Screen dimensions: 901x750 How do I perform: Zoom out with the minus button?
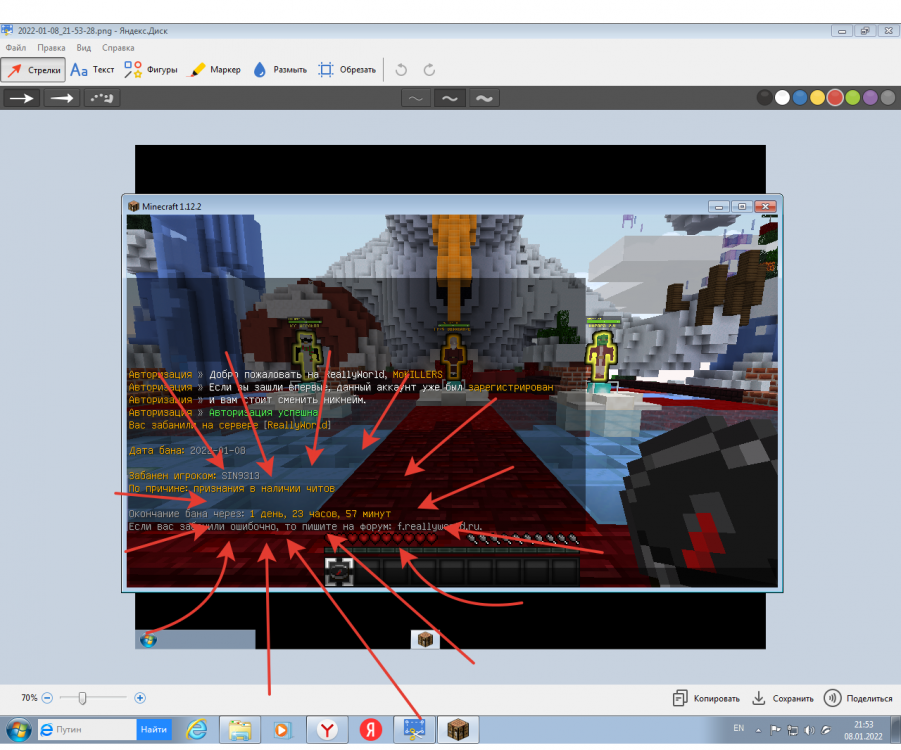[x=48, y=698]
